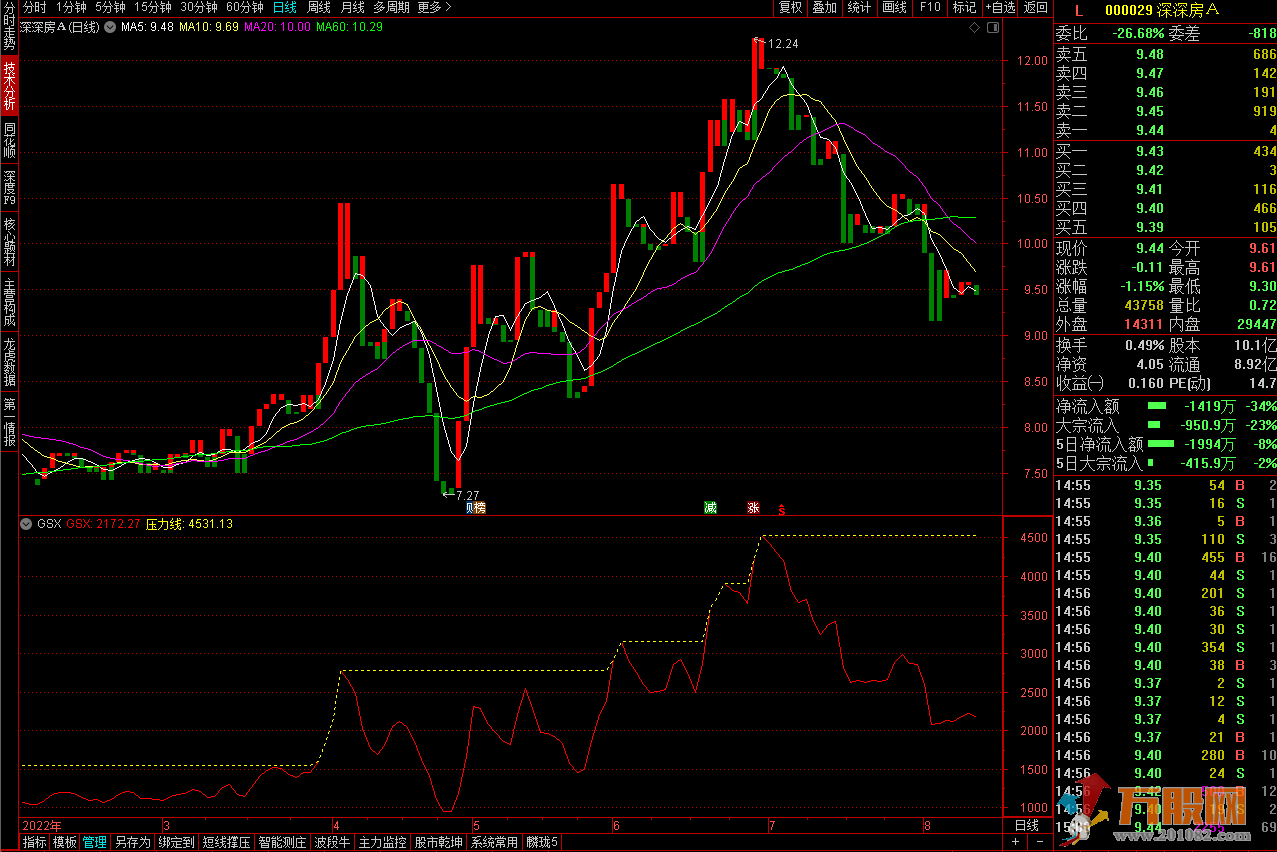This screenshot has height=852, width=1277.
Task: Zoom out the chart with the − button
Action: click(1039, 841)
